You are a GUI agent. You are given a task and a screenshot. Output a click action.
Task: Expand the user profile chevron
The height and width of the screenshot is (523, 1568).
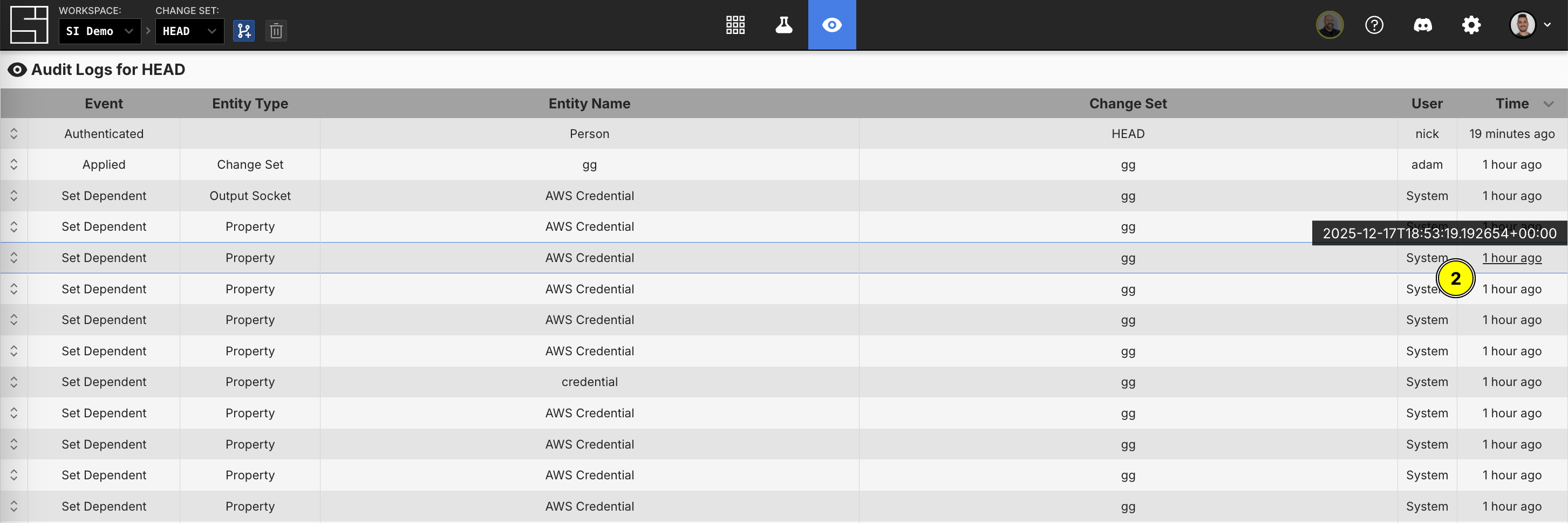(1548, 25)
